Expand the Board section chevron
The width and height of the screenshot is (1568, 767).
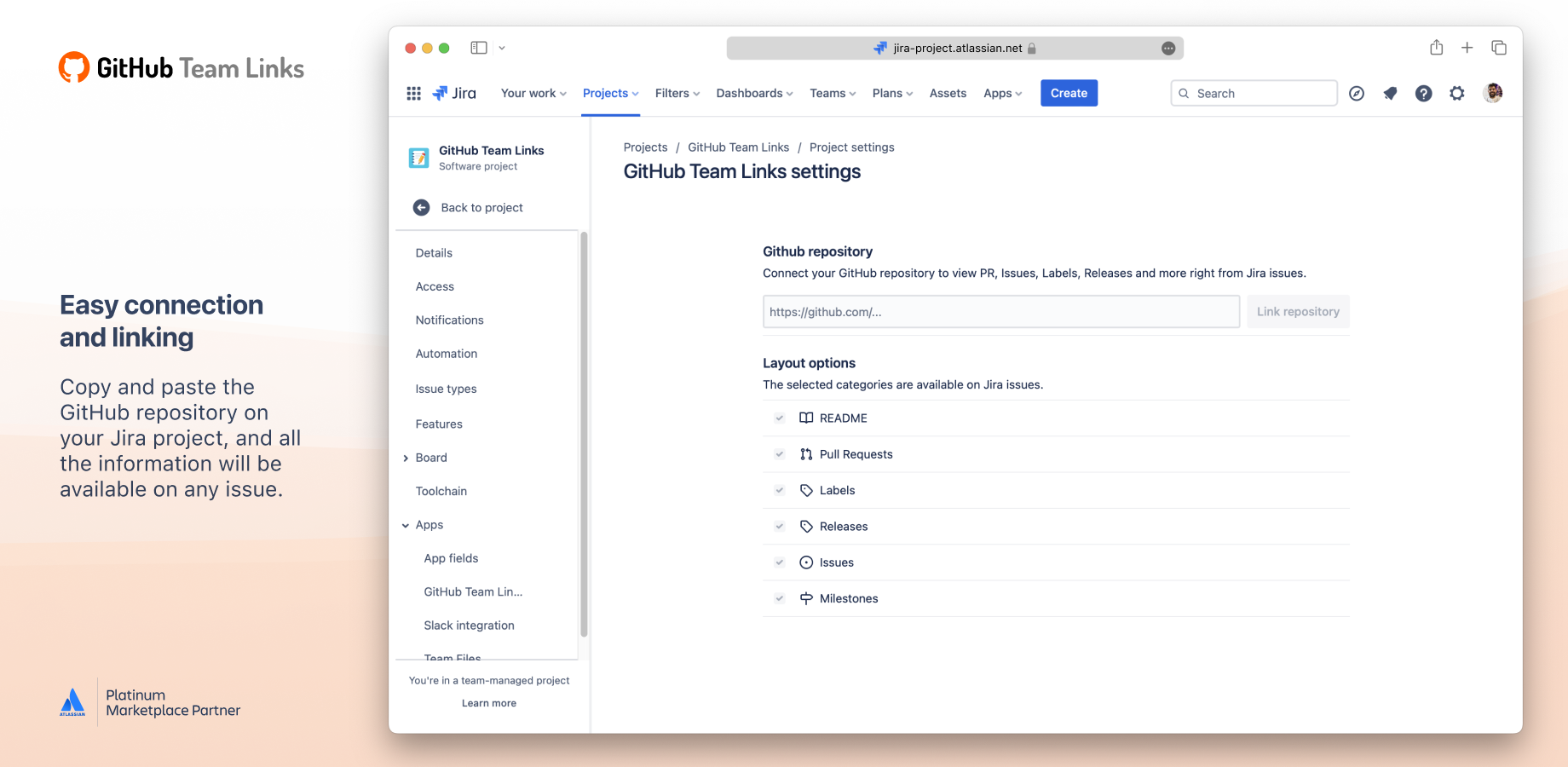[406, 458]
